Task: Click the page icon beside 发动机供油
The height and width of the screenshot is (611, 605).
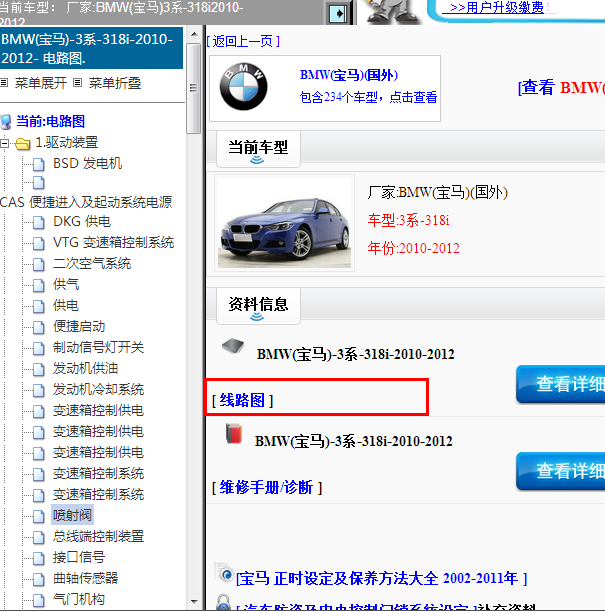Action: [x=39, y=370]
